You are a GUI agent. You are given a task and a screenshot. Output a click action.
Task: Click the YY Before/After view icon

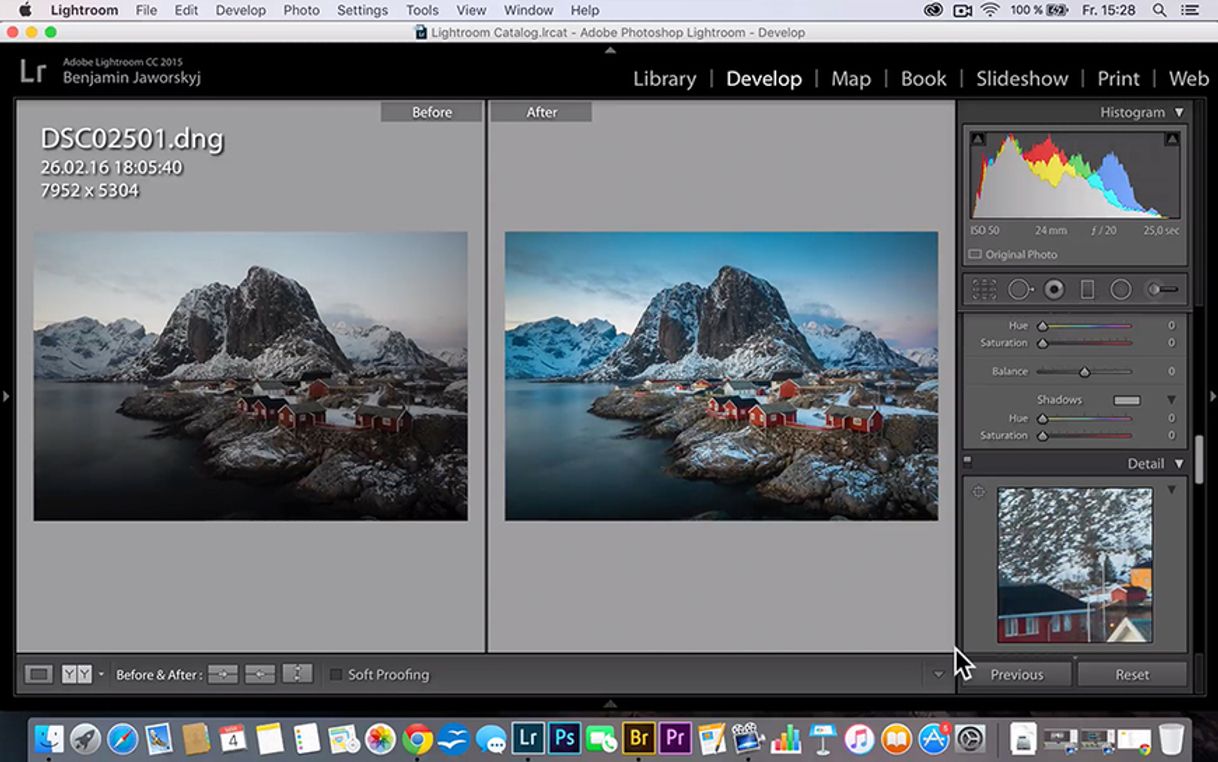[77, 674]
